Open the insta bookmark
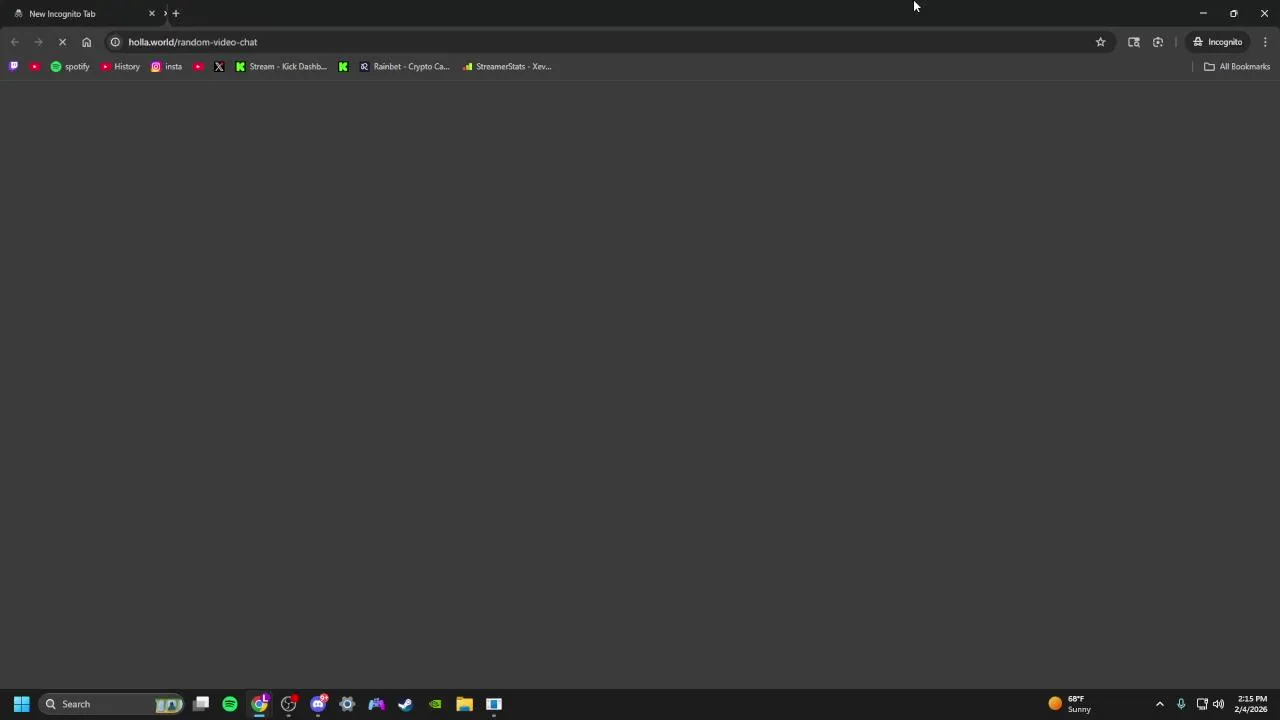 (166, 66)
